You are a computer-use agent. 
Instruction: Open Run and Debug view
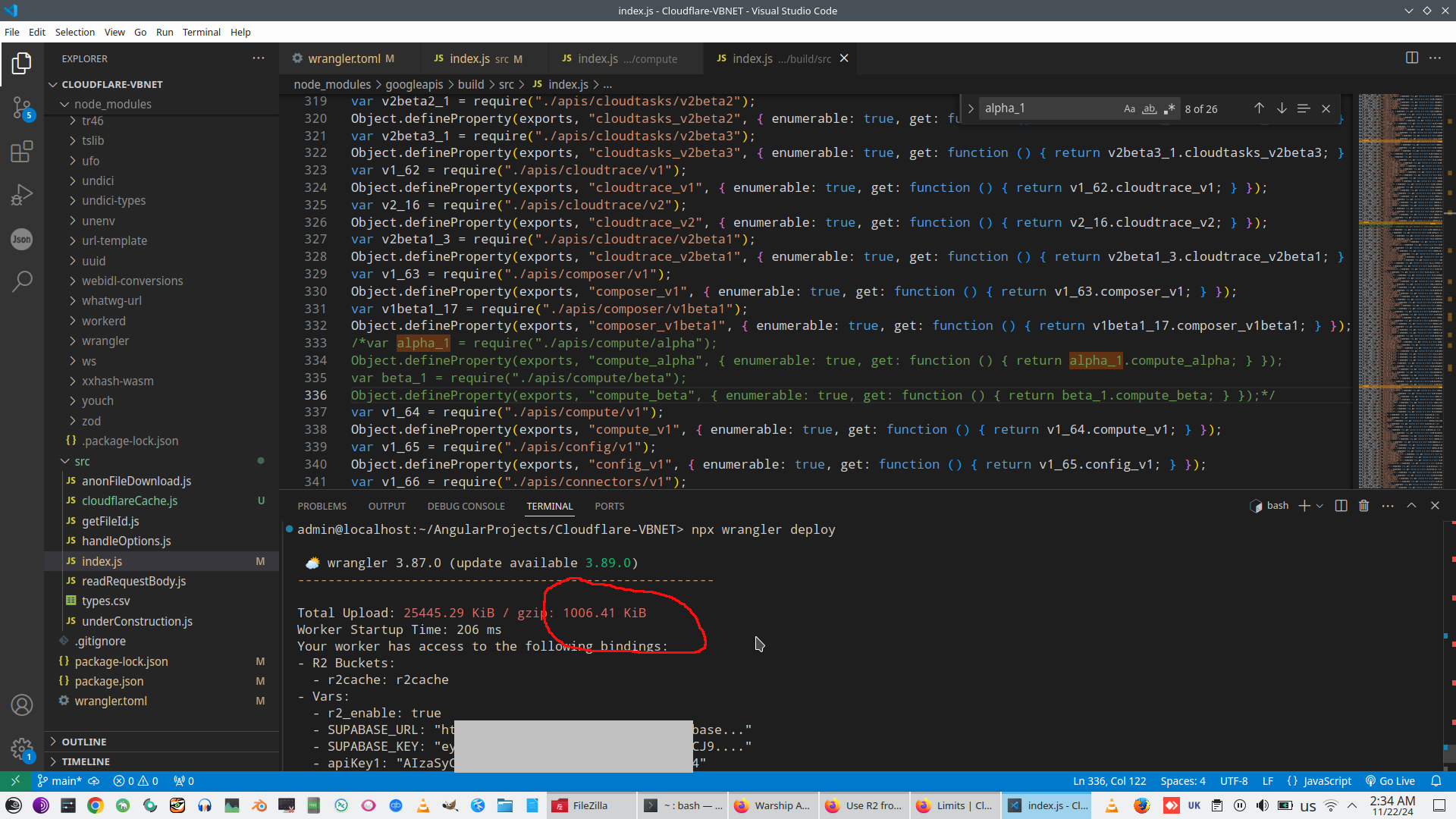pos(21,196)
